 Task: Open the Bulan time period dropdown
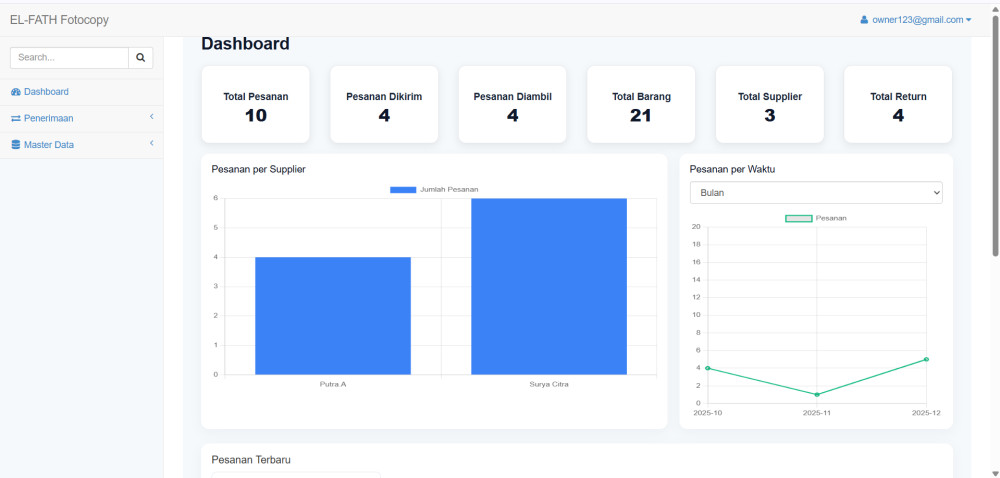click(x=816, y=193)
